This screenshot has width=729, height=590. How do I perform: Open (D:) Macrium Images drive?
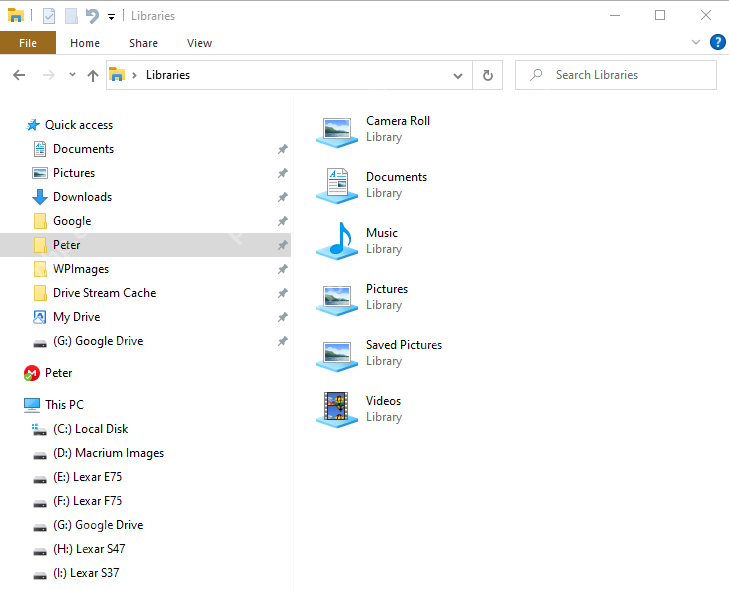pyautogui.click(x=108, y=453)
